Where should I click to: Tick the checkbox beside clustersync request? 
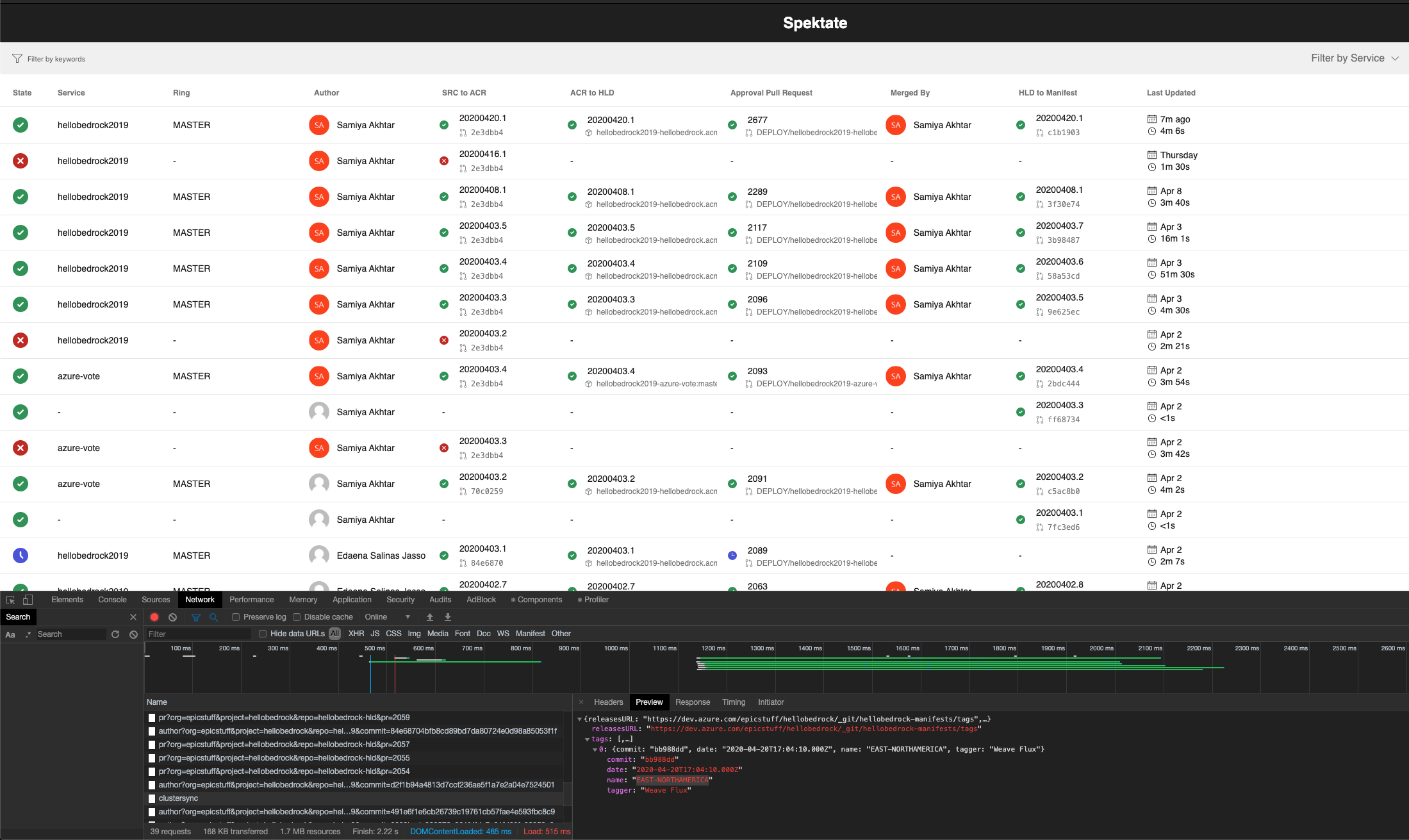152,798
